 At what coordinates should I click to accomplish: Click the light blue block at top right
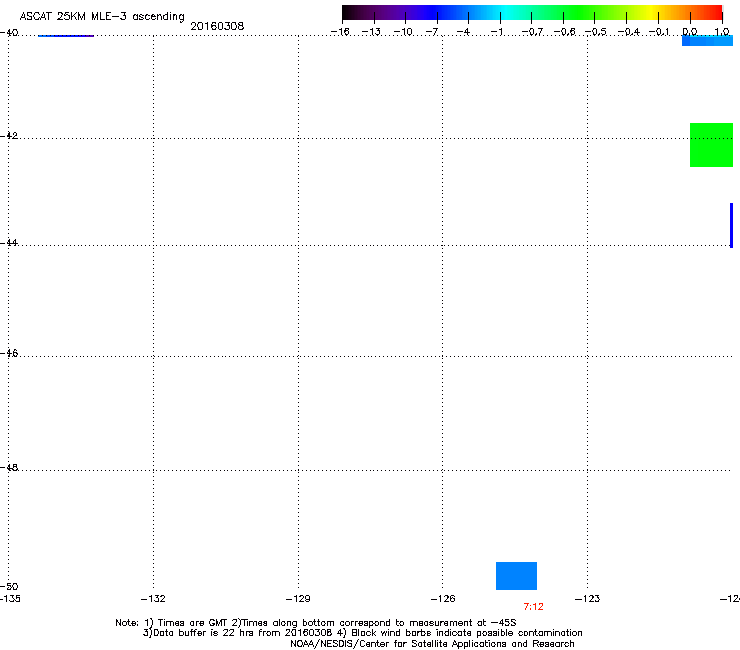pos(707,41)
